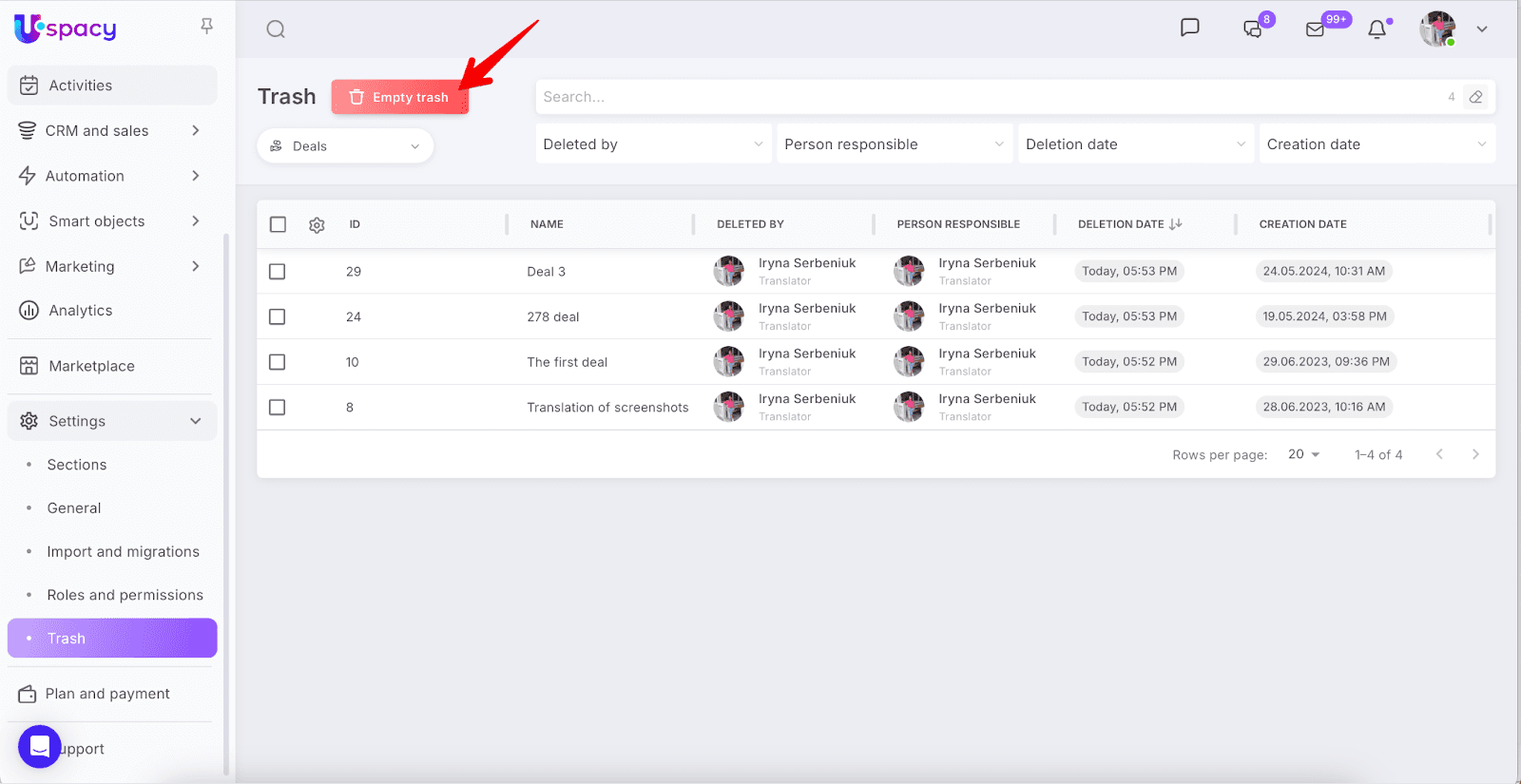Viewport: 1521px width, 784px height.
Task: Check the box for Deal 3 row
Action: pyautogui.click(x=278, y=272)
